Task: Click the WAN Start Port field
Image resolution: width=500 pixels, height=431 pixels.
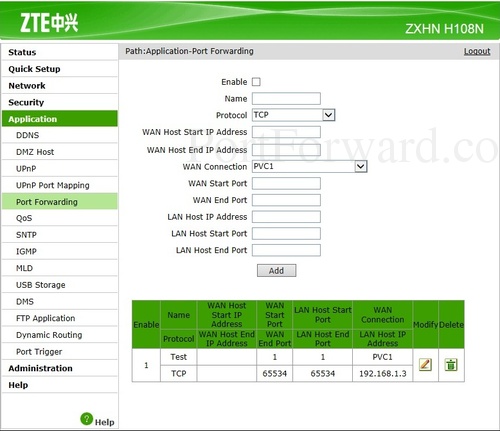Action: click(286, 183)
